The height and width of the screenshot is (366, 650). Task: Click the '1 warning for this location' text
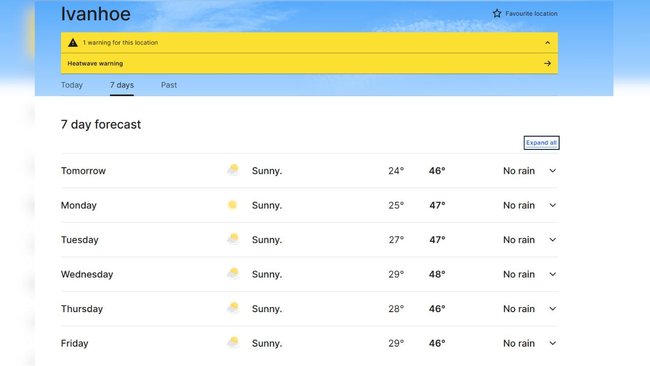(120, 43)
